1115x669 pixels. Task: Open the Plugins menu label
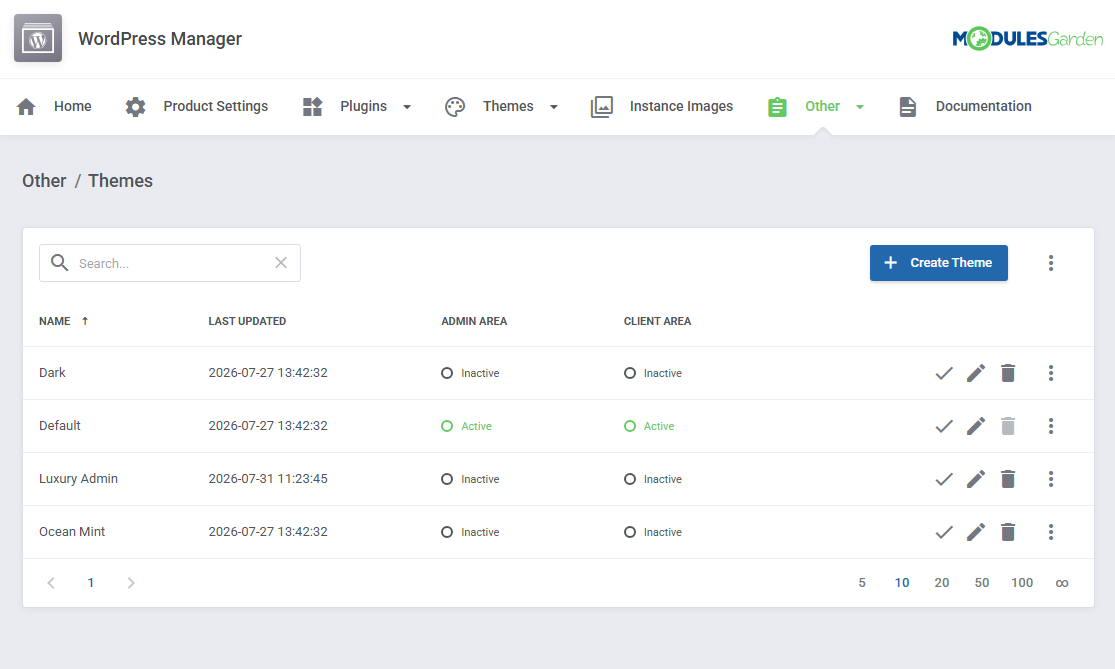pos(363,107)
